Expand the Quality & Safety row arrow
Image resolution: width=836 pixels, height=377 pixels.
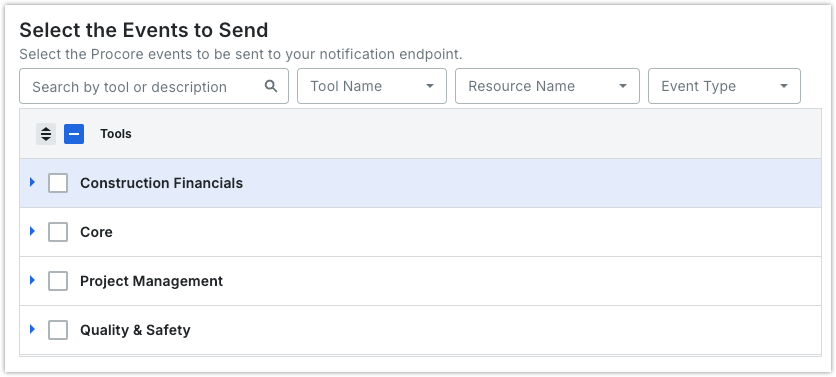pyautogui.click(x=33, y=330)
